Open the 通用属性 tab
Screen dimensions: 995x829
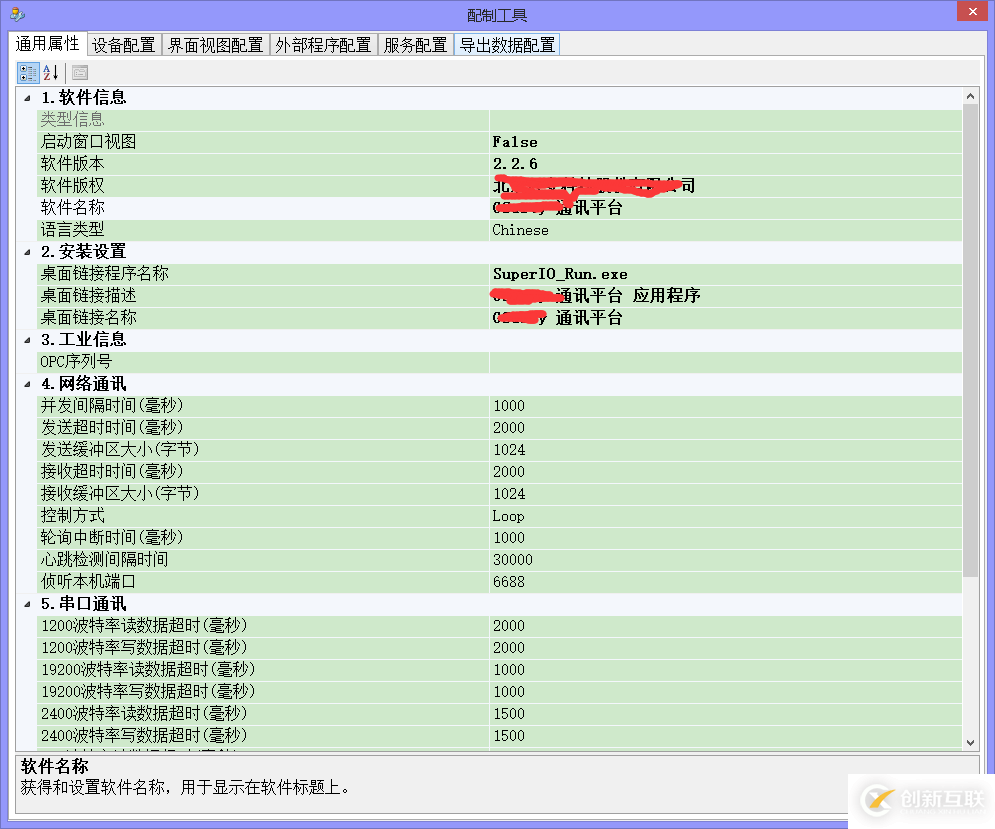pos(48,43)
